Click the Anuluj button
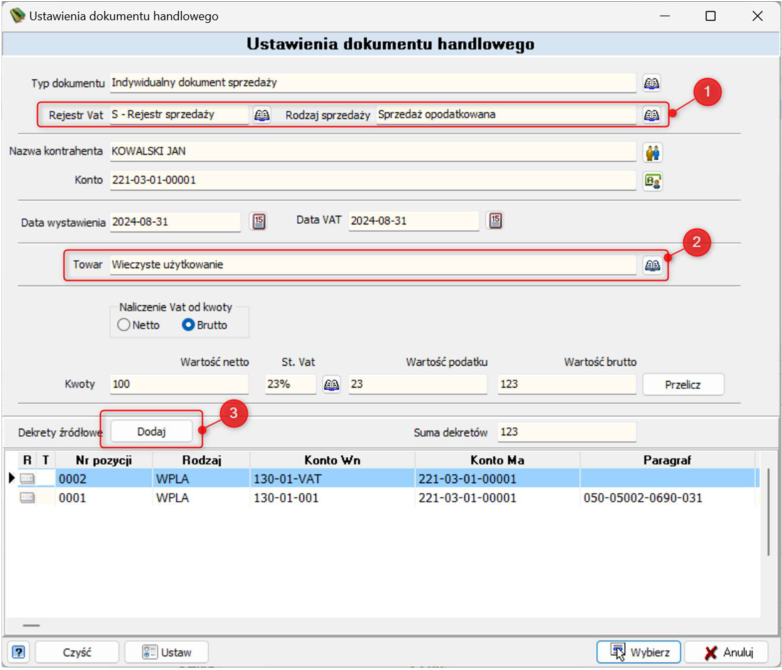This screenshot has height=670, width=782. (x=726, y=652)
